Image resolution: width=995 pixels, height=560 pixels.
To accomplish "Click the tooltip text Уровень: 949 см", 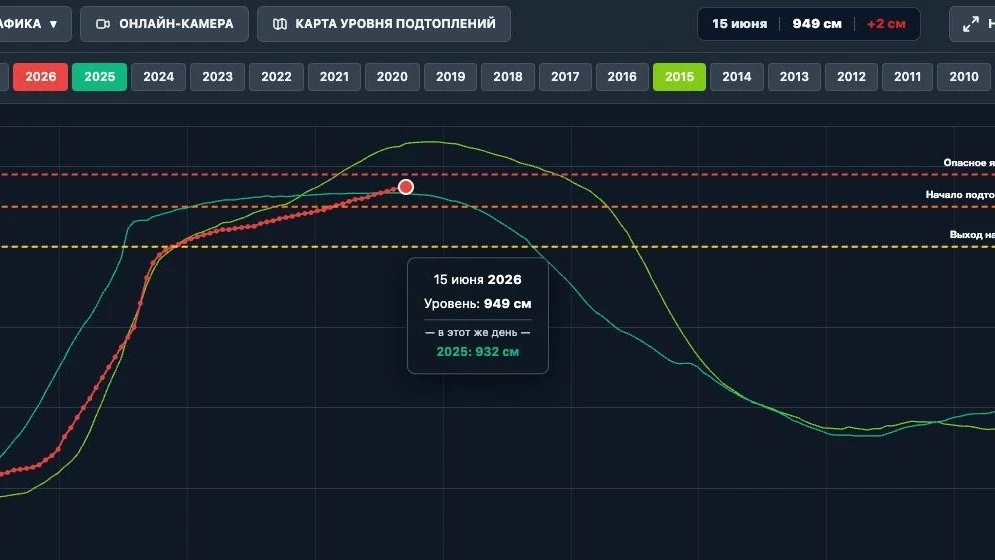I will click(x=478, y=303).
